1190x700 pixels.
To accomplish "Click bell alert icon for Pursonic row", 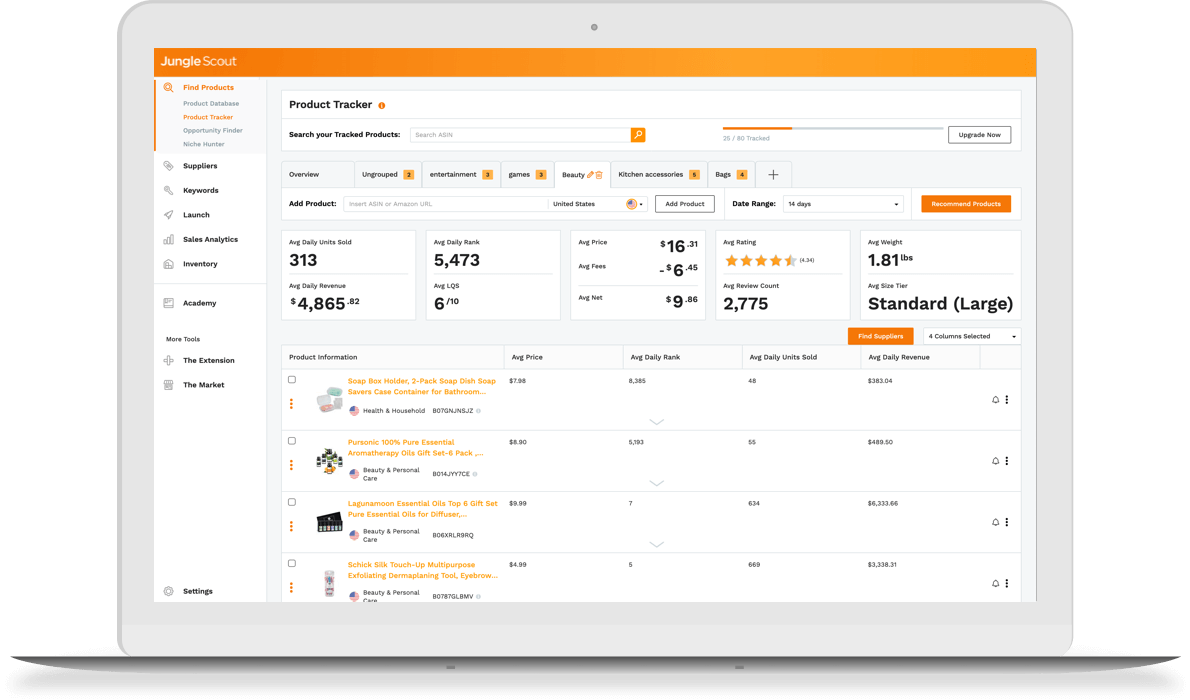I will [996, 461].
